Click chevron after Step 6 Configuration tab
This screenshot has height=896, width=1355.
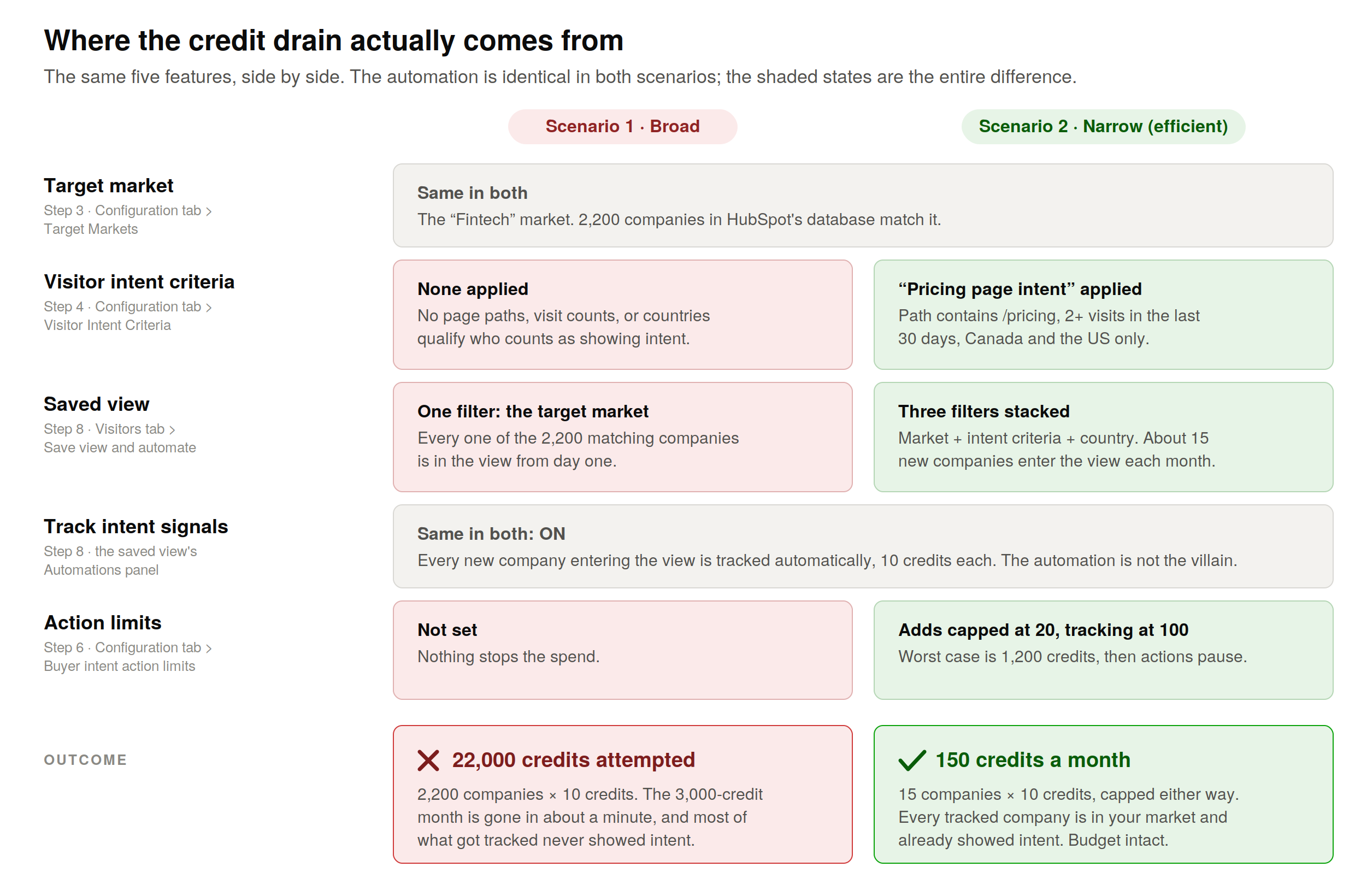209,649
